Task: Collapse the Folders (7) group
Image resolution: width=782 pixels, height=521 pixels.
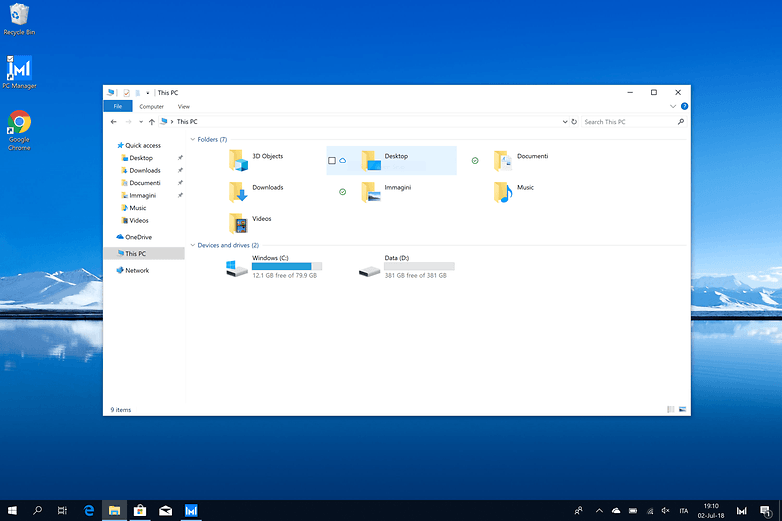Action: 192,140
